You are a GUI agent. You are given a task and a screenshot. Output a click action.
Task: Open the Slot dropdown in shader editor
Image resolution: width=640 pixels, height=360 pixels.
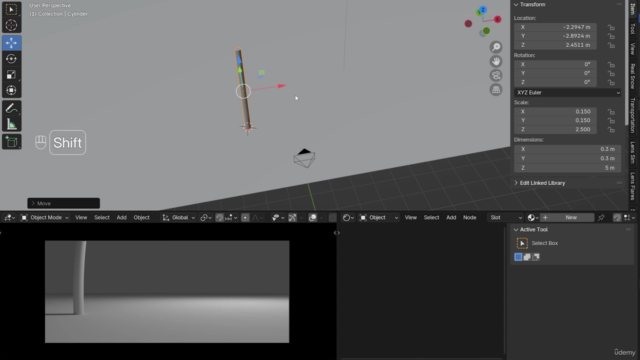point(506,218)
